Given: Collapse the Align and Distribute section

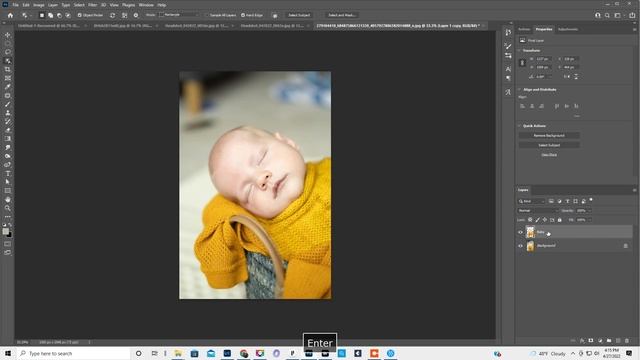Looking at the screenshot, I should [x=520, y=89].
